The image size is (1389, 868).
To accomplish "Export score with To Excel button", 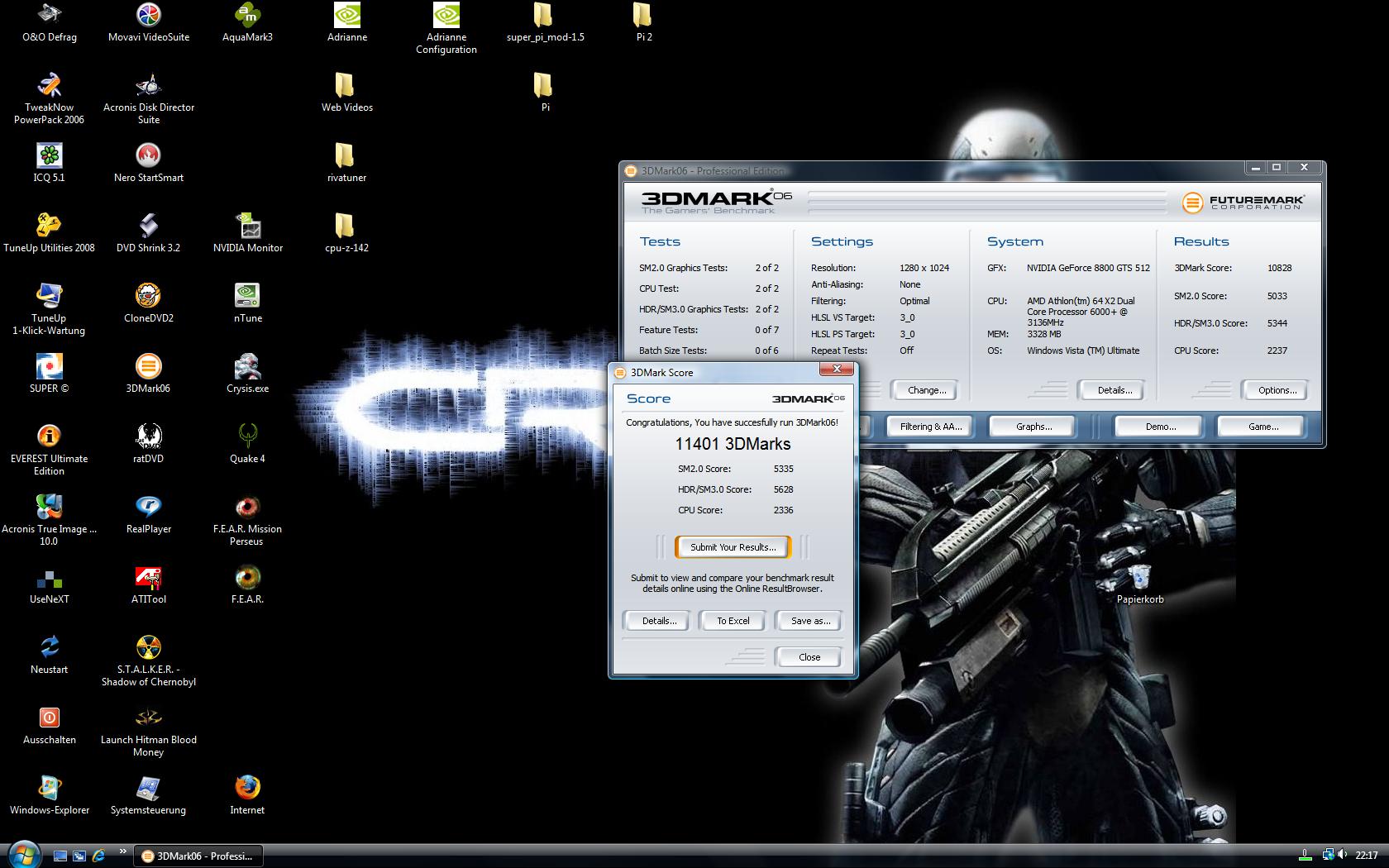I will point(733,621).
